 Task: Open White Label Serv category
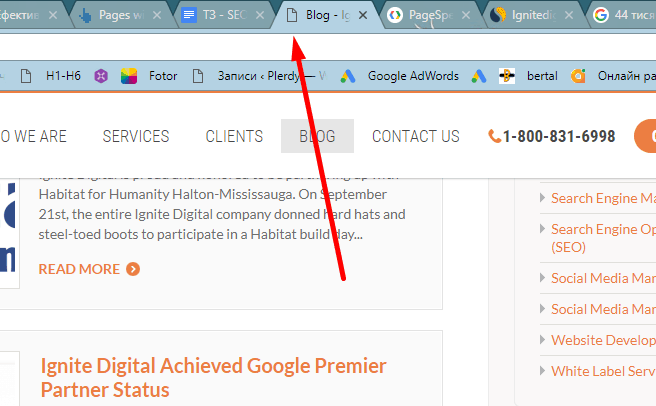point(603,371)
